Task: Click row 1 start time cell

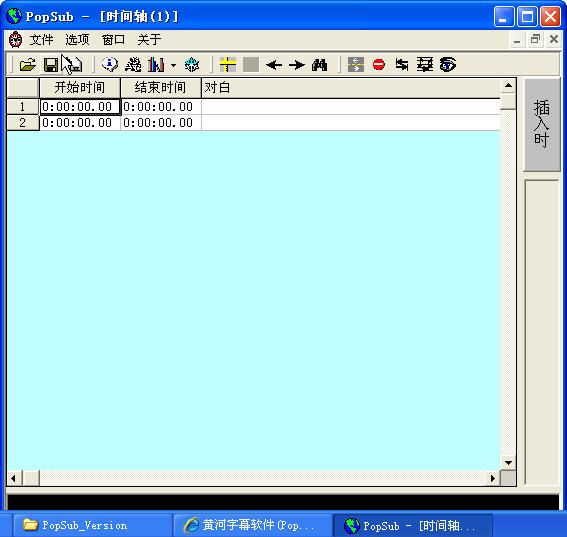Action: click(80, 107)
